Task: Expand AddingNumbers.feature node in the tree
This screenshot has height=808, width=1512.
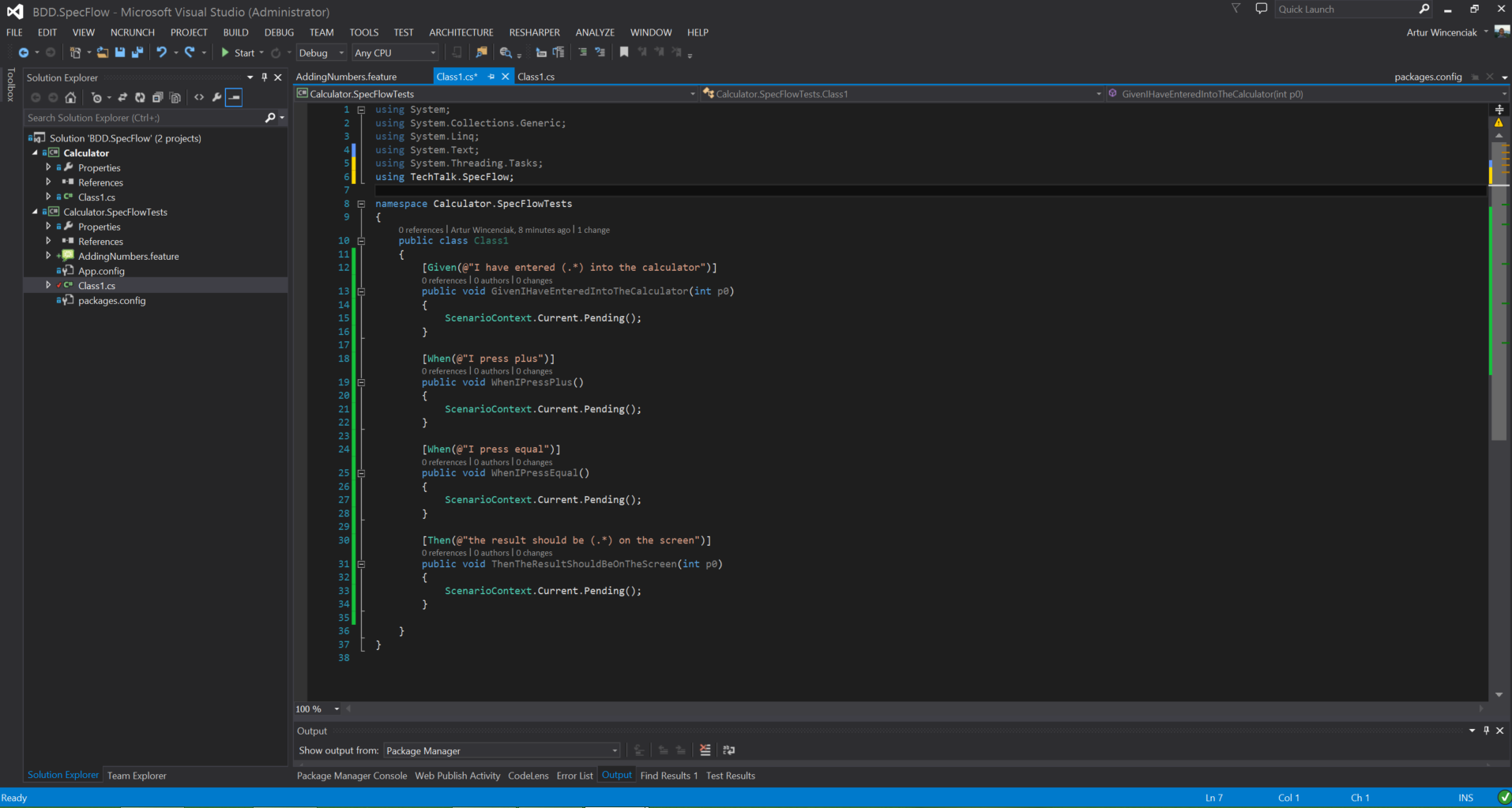Action: (x=48, y=256)
